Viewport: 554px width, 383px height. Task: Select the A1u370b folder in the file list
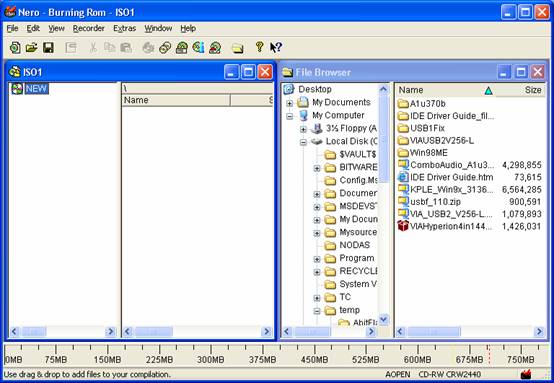pyautogui.click(x=422, y=104)
